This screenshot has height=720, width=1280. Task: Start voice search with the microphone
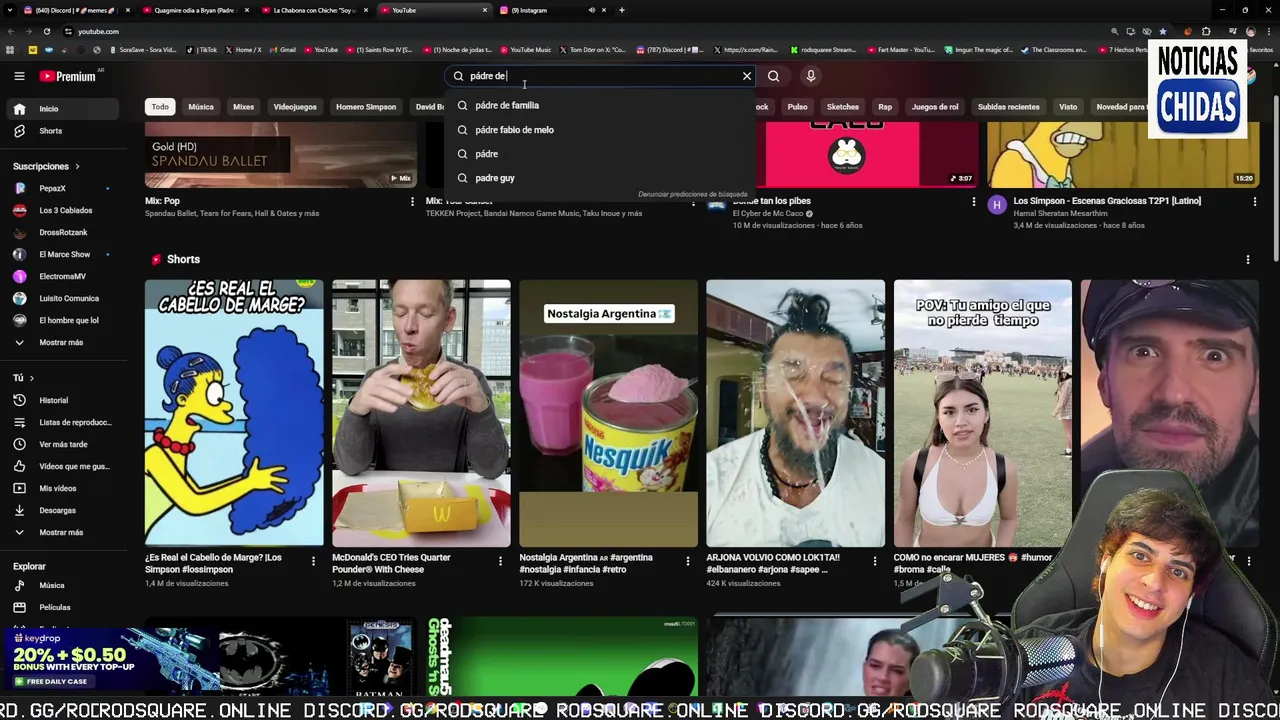click(811, 76)
